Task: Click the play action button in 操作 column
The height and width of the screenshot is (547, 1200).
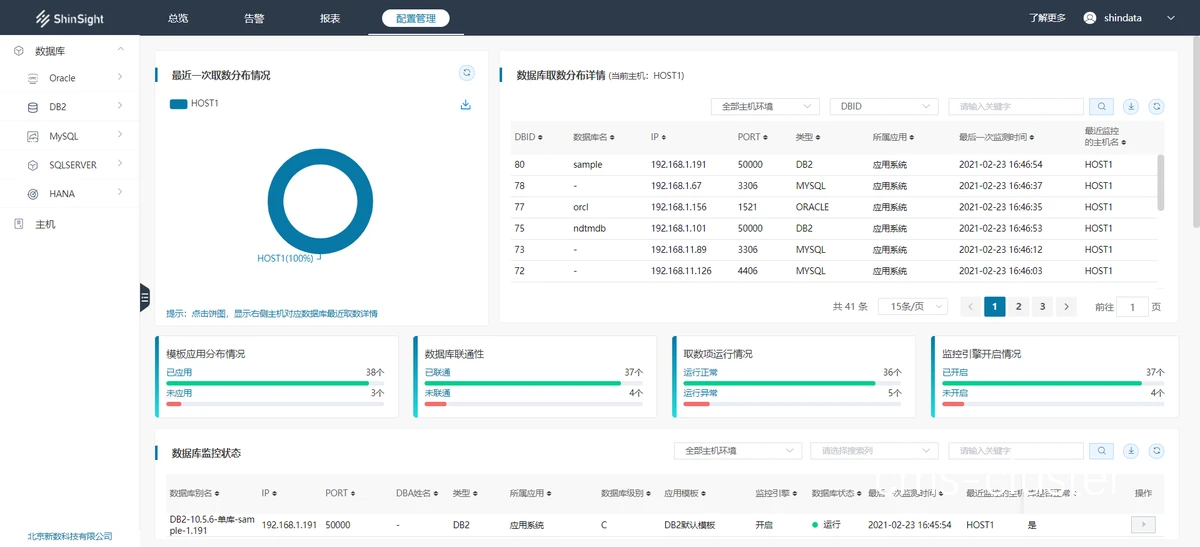Action: click(x=1143, y=524)
